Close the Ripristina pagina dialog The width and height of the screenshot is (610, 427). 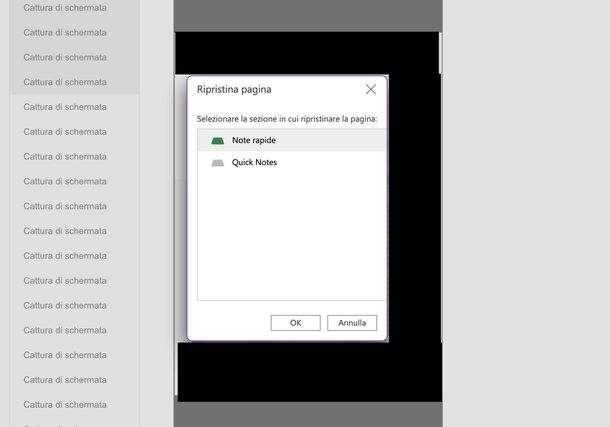[x=371, y=89]
